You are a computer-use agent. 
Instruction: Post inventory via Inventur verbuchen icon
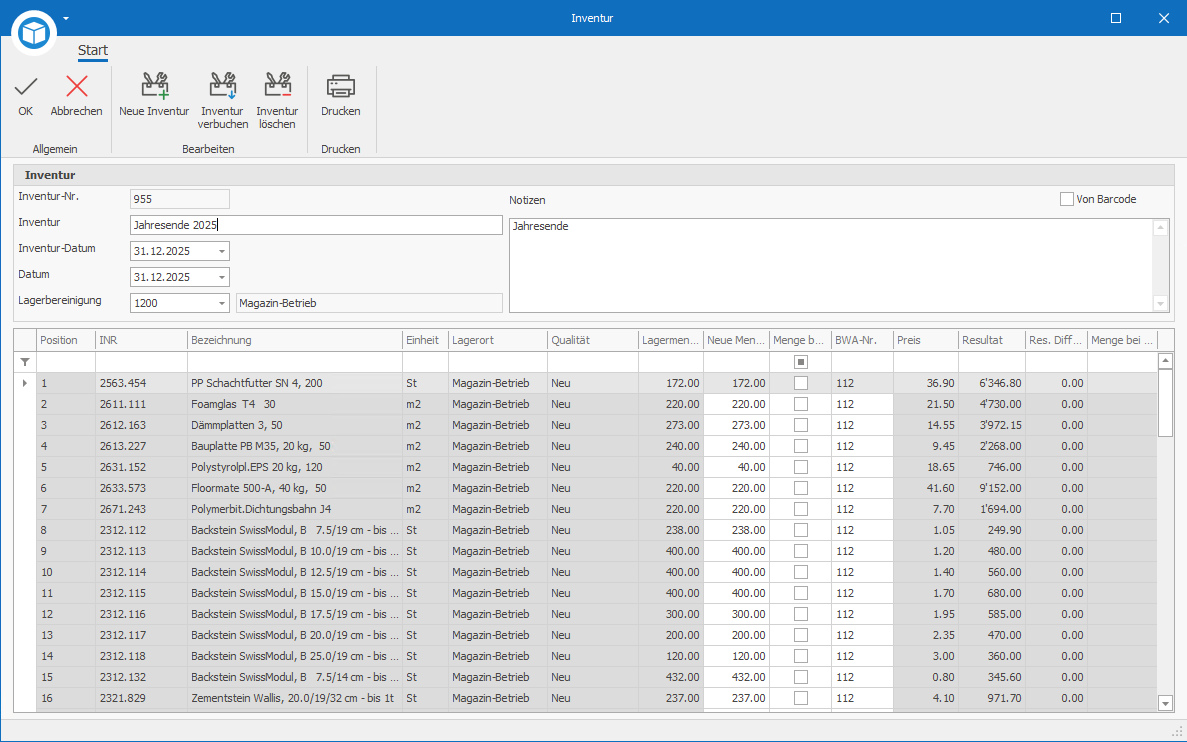223,86
